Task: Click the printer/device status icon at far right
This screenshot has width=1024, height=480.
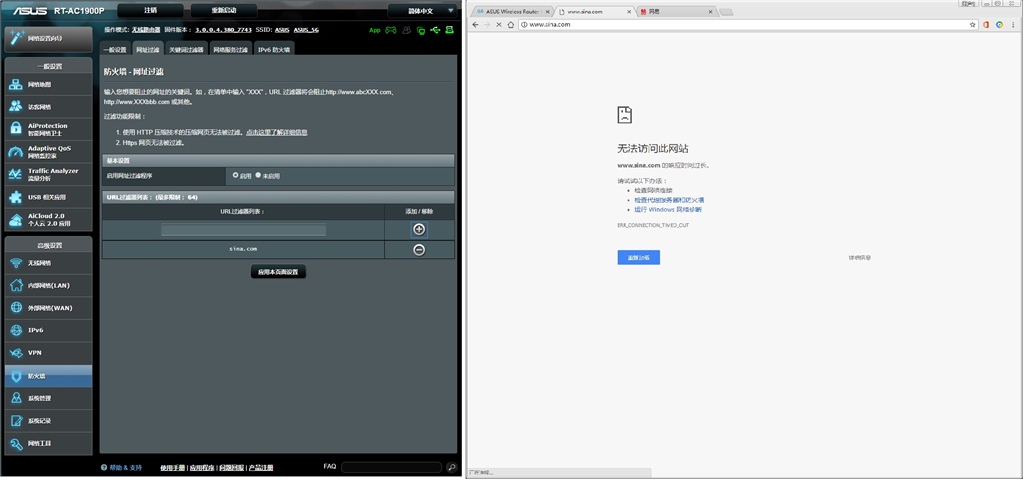Action: pyautogui.click(x=450, y=30)
